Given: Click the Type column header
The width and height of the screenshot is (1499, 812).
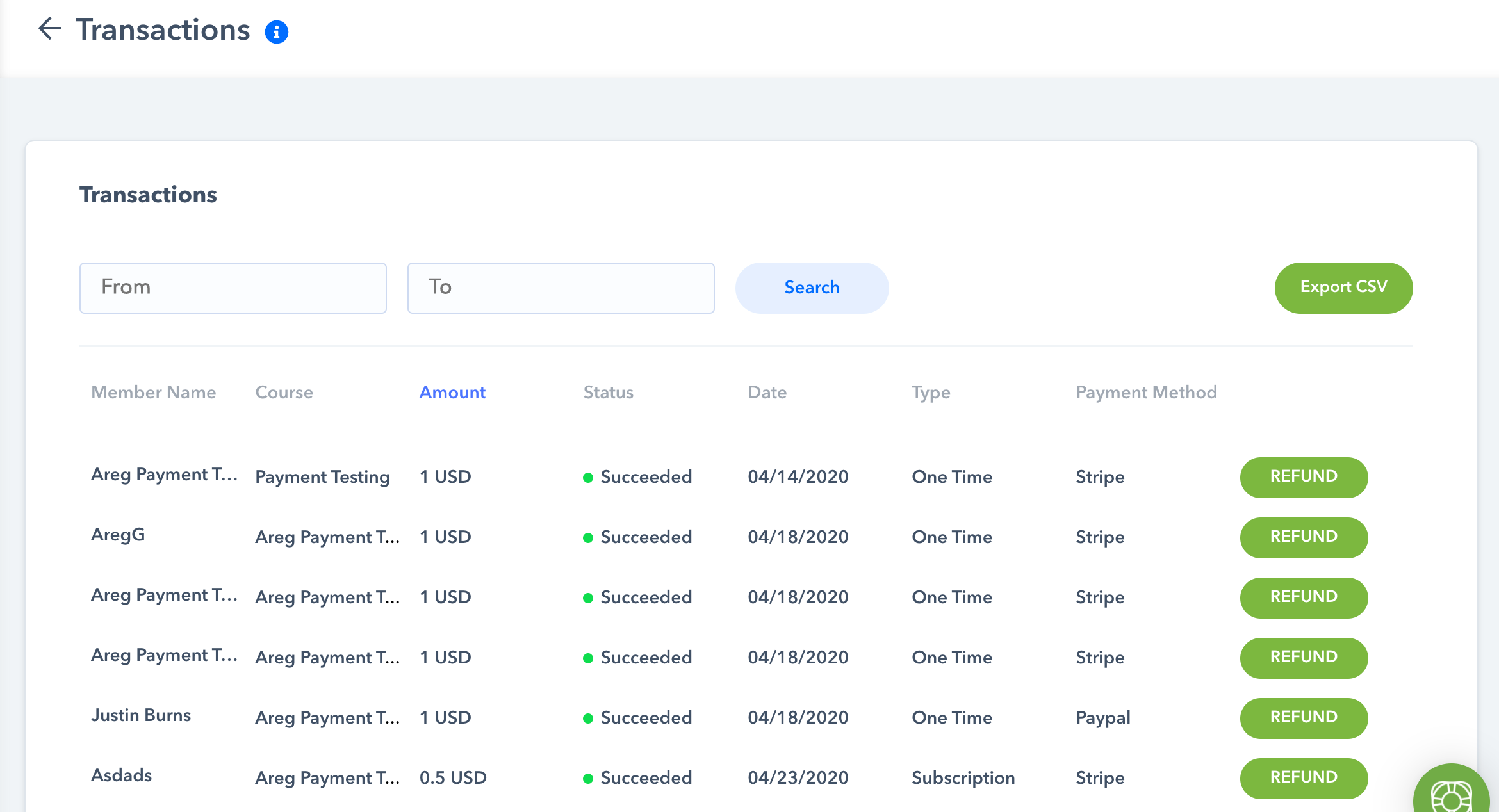Looking at the screenshot, I should 931,393.
